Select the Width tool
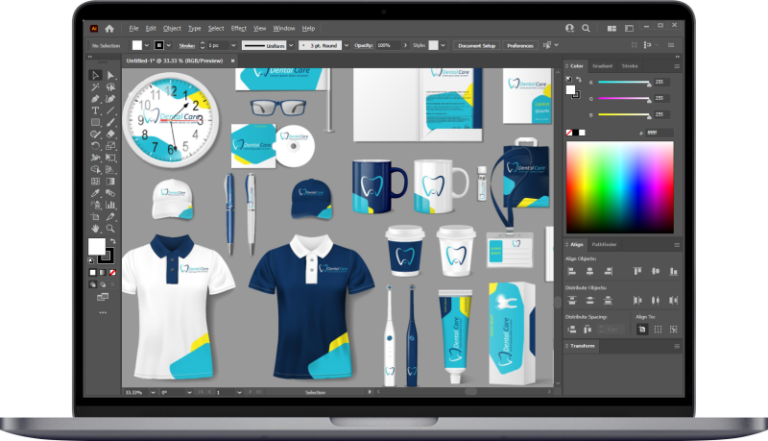The image size is (768, 441). click(x=96, y=158)
